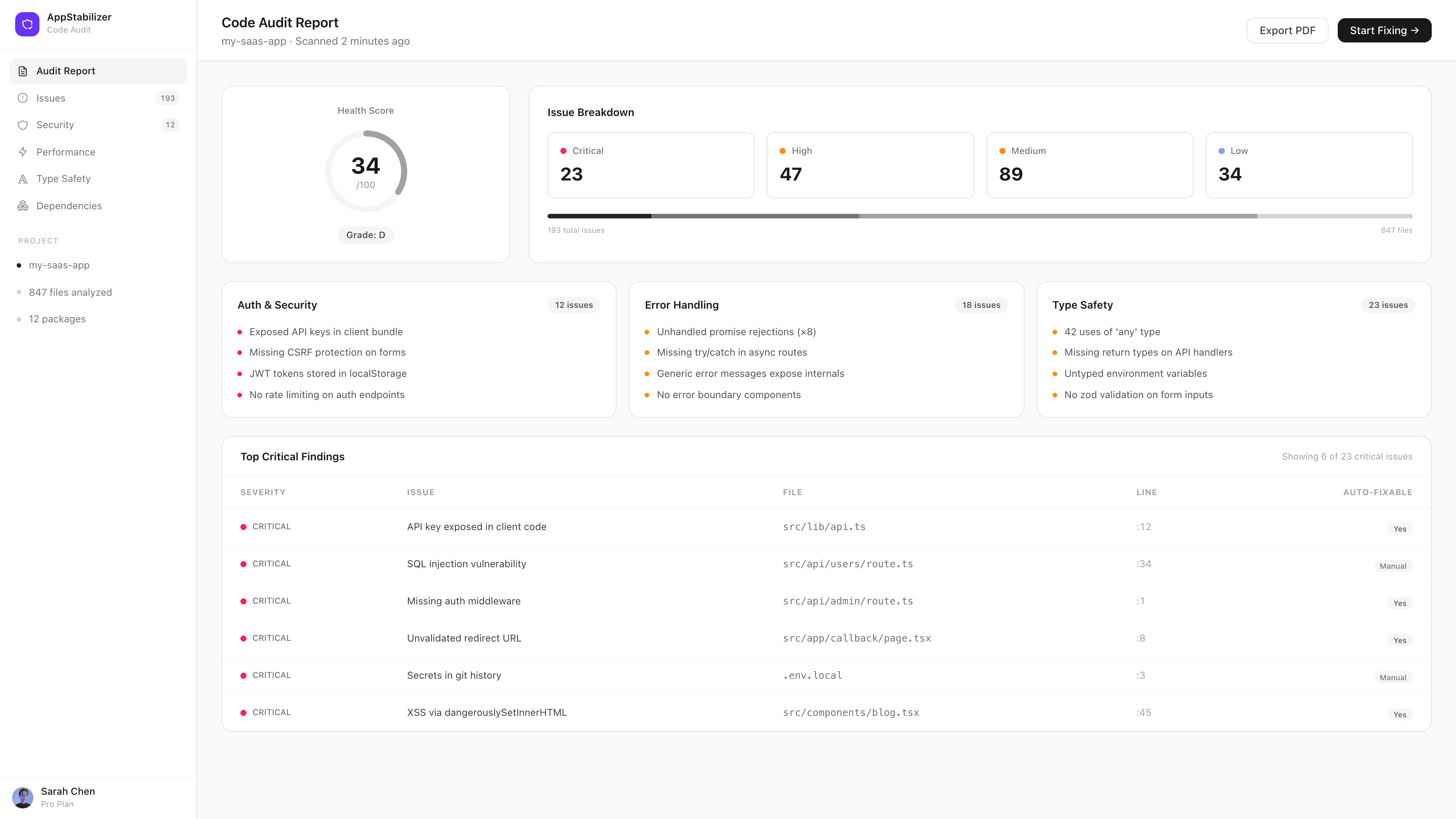Click the Manual badge on SQL injection row
1456x819 pixels.
click(1393, 566)
